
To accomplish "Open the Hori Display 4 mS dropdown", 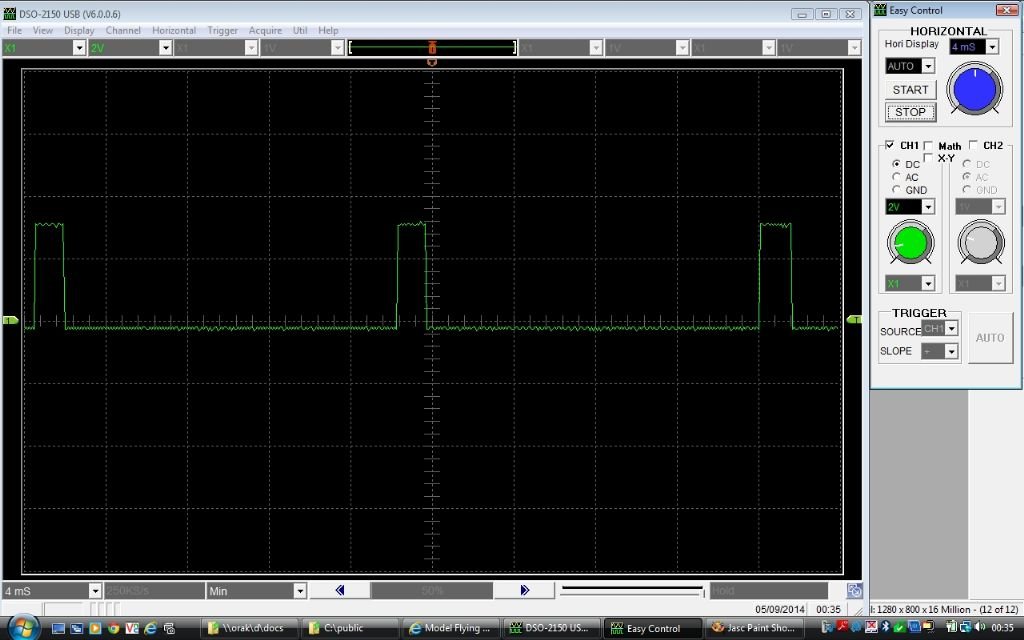I will pyautogui.click(x=991, y=47).
